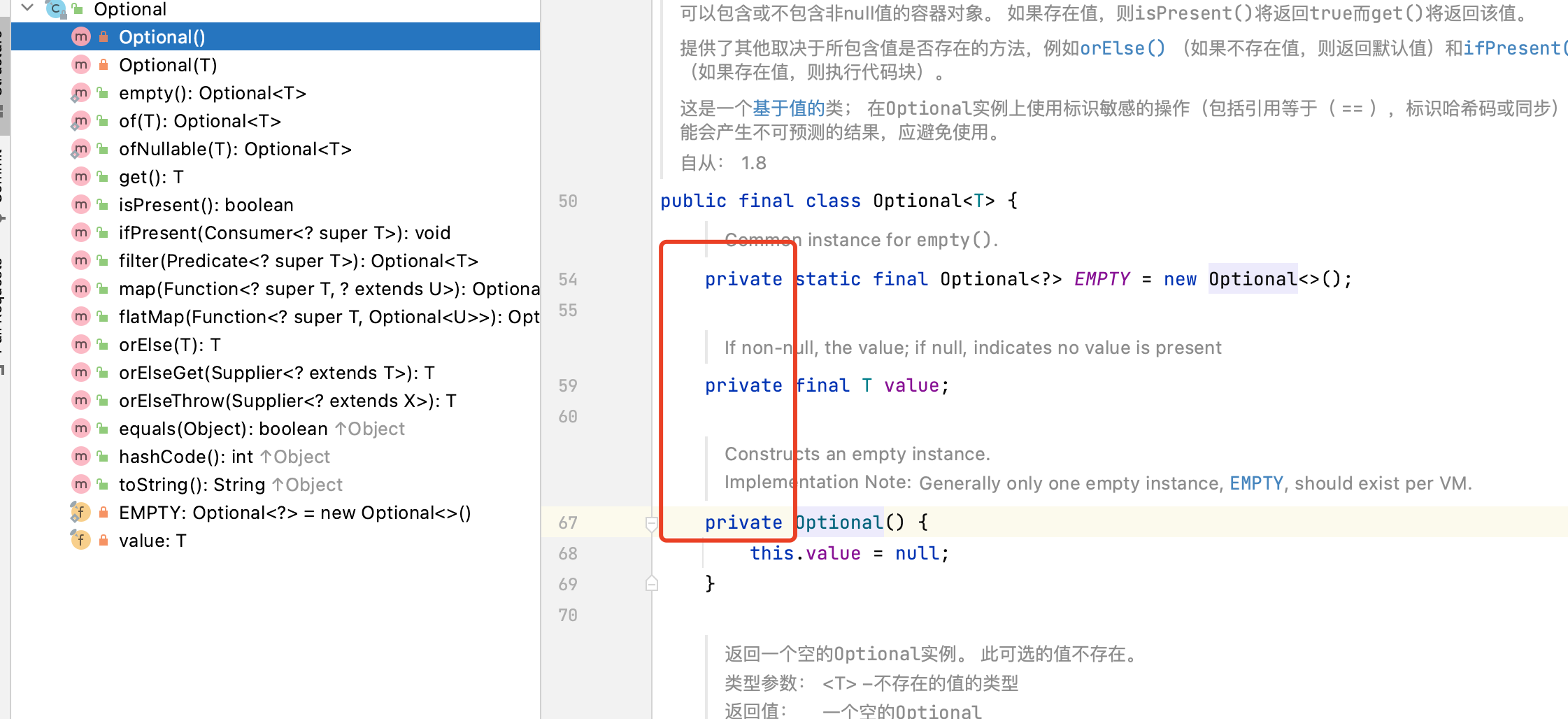The height and width of the screenshot is (719, 1568).
Task: Click the public visibility icon beside isPresent()
Action: click(103, 205)
